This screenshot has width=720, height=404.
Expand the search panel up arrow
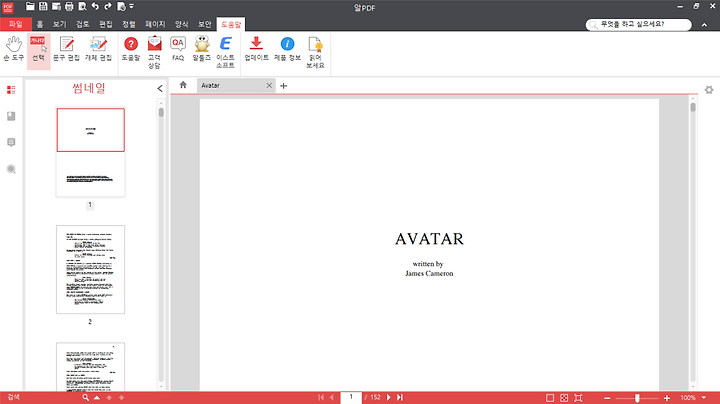pyautogui.click(x=97, y=398)
